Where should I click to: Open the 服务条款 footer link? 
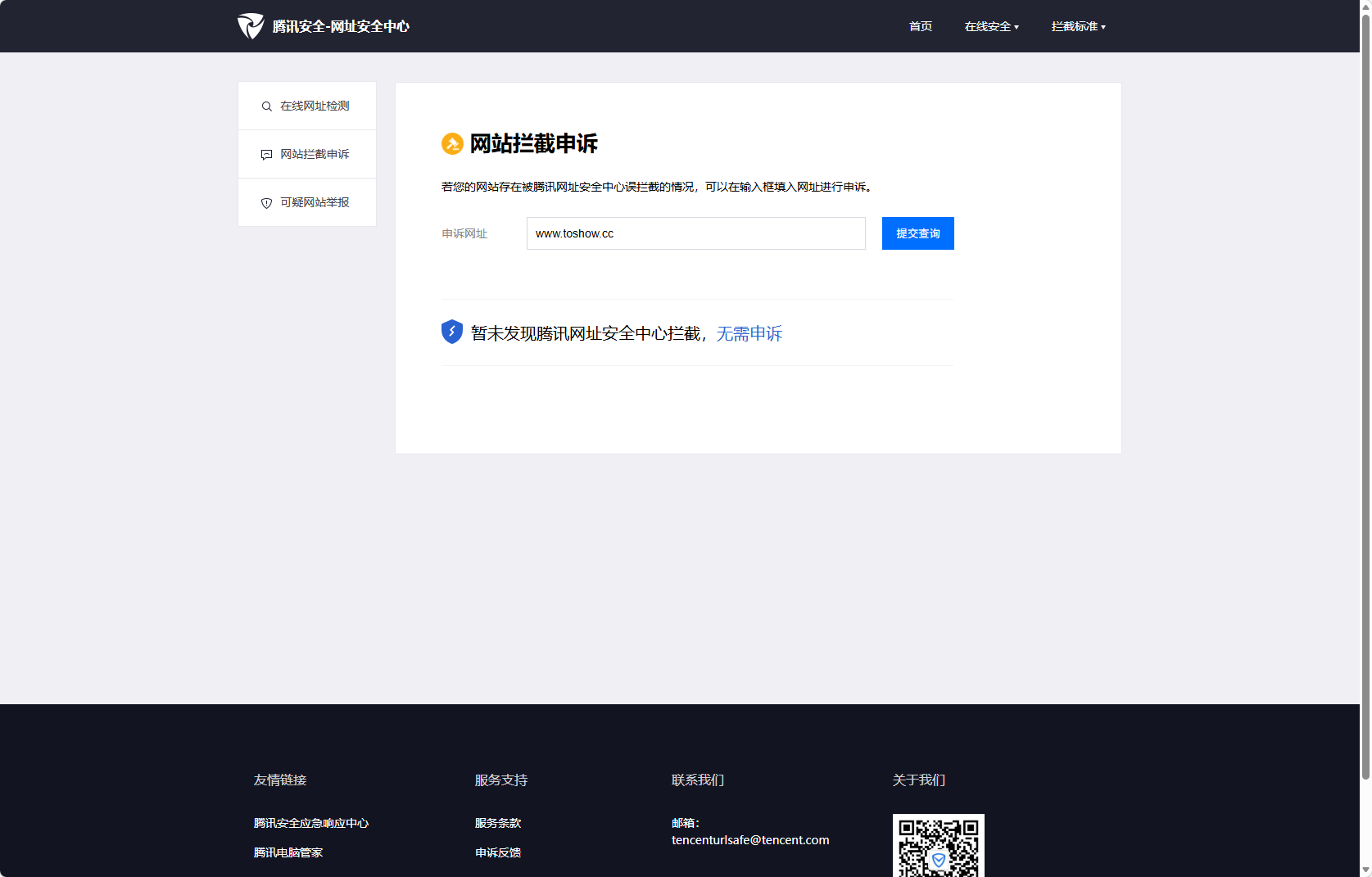click(498, 823)
